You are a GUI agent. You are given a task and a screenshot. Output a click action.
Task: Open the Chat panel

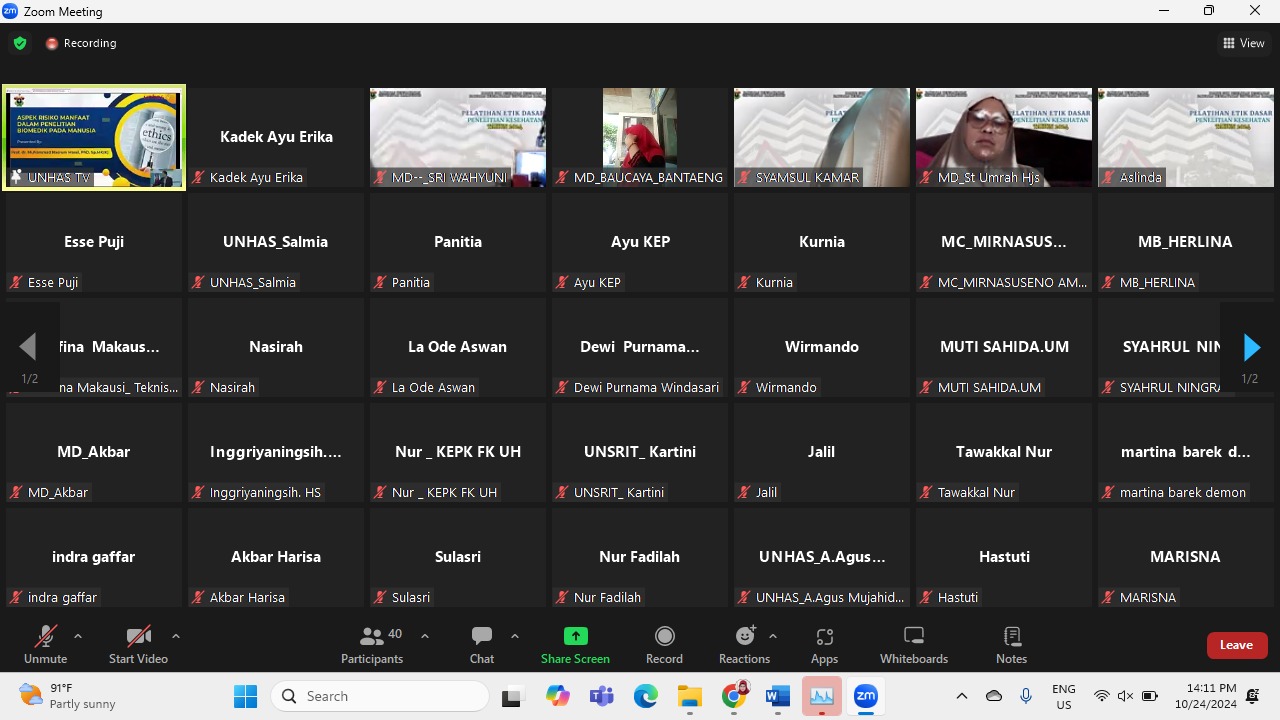(x=482, y=644)
